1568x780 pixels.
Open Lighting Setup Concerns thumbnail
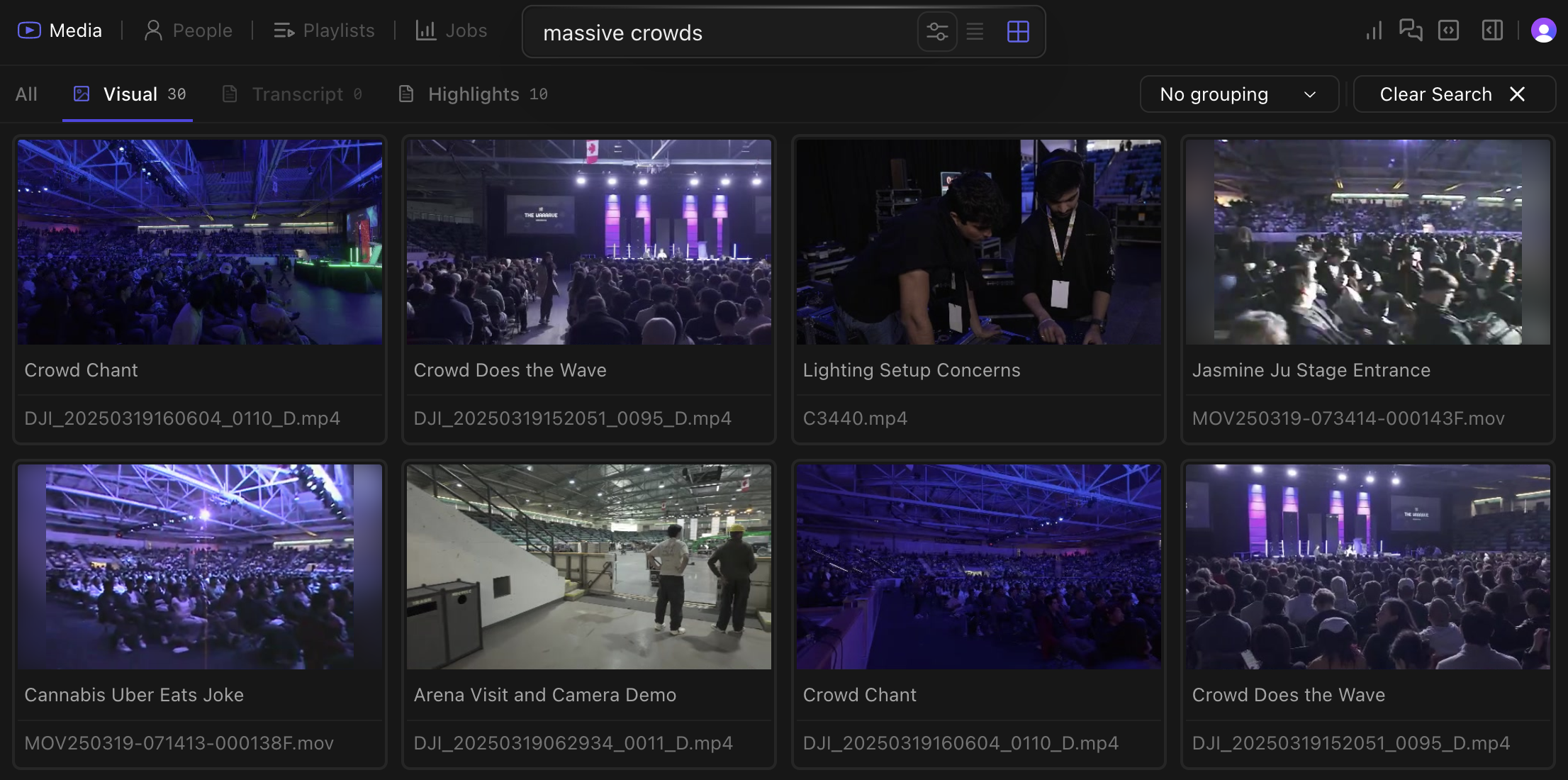978,242
